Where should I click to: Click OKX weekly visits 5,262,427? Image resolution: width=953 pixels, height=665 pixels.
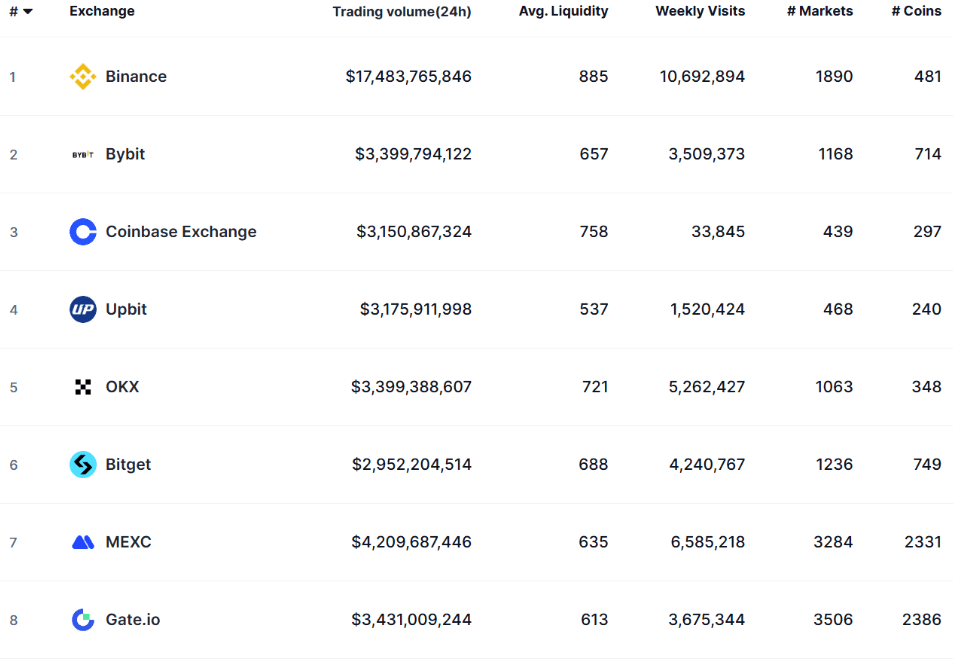[707, 387]
